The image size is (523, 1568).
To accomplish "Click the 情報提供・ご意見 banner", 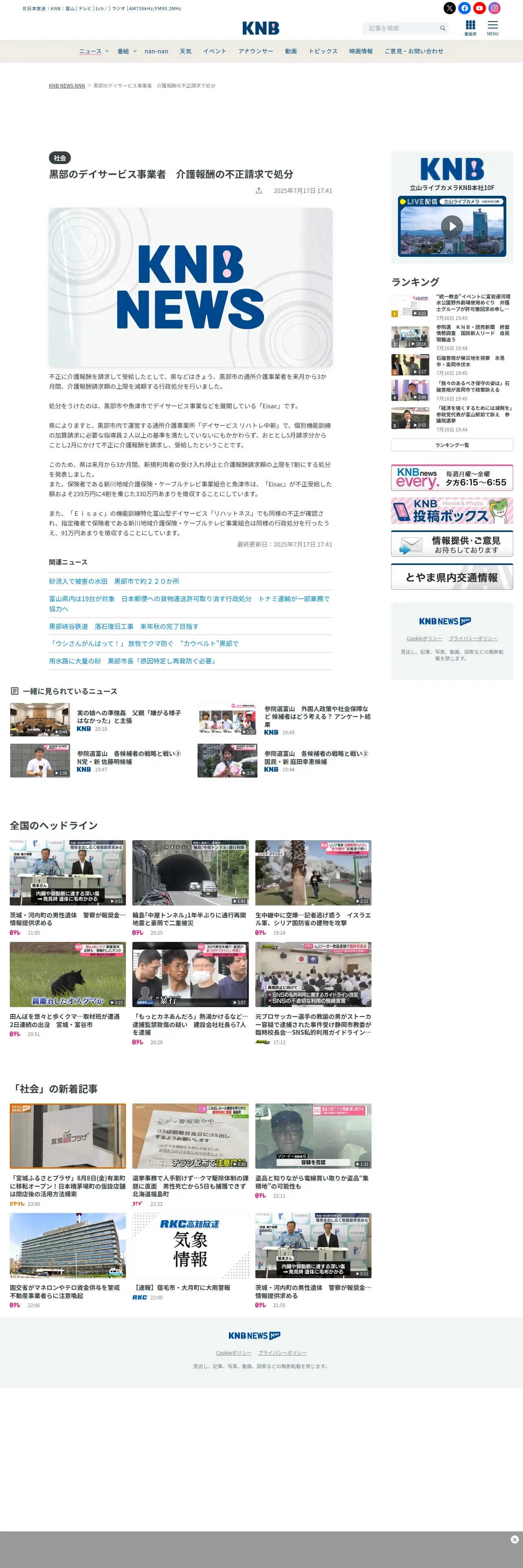I will pyautogui.click(x=452, y=543).
